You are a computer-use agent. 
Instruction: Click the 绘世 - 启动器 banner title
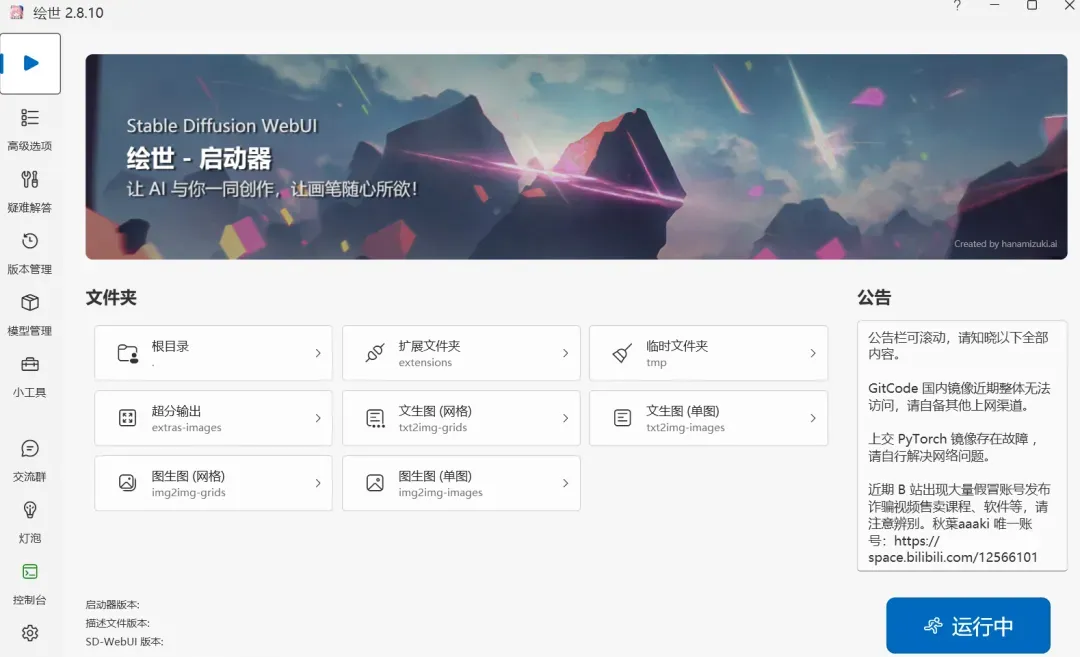click(199, 158)
